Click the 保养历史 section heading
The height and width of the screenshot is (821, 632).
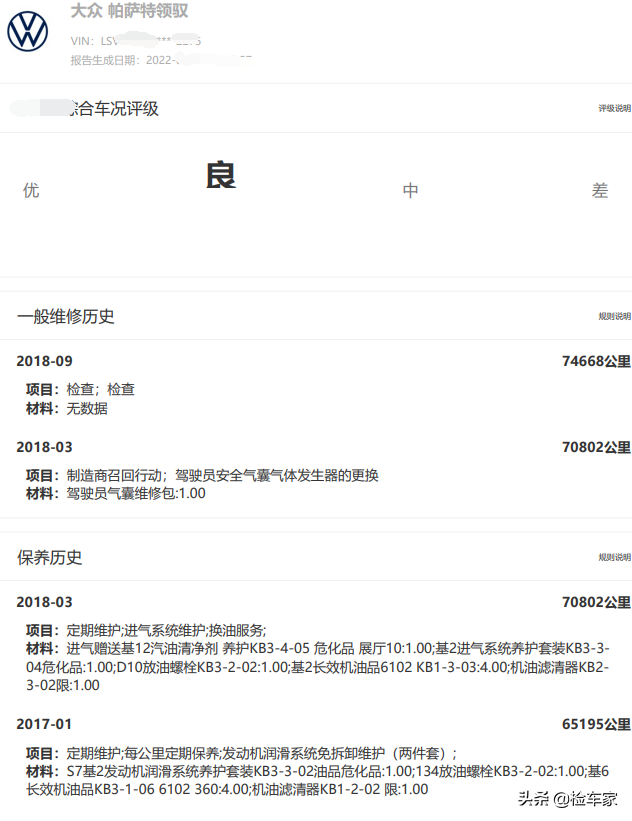click(50, 557)
